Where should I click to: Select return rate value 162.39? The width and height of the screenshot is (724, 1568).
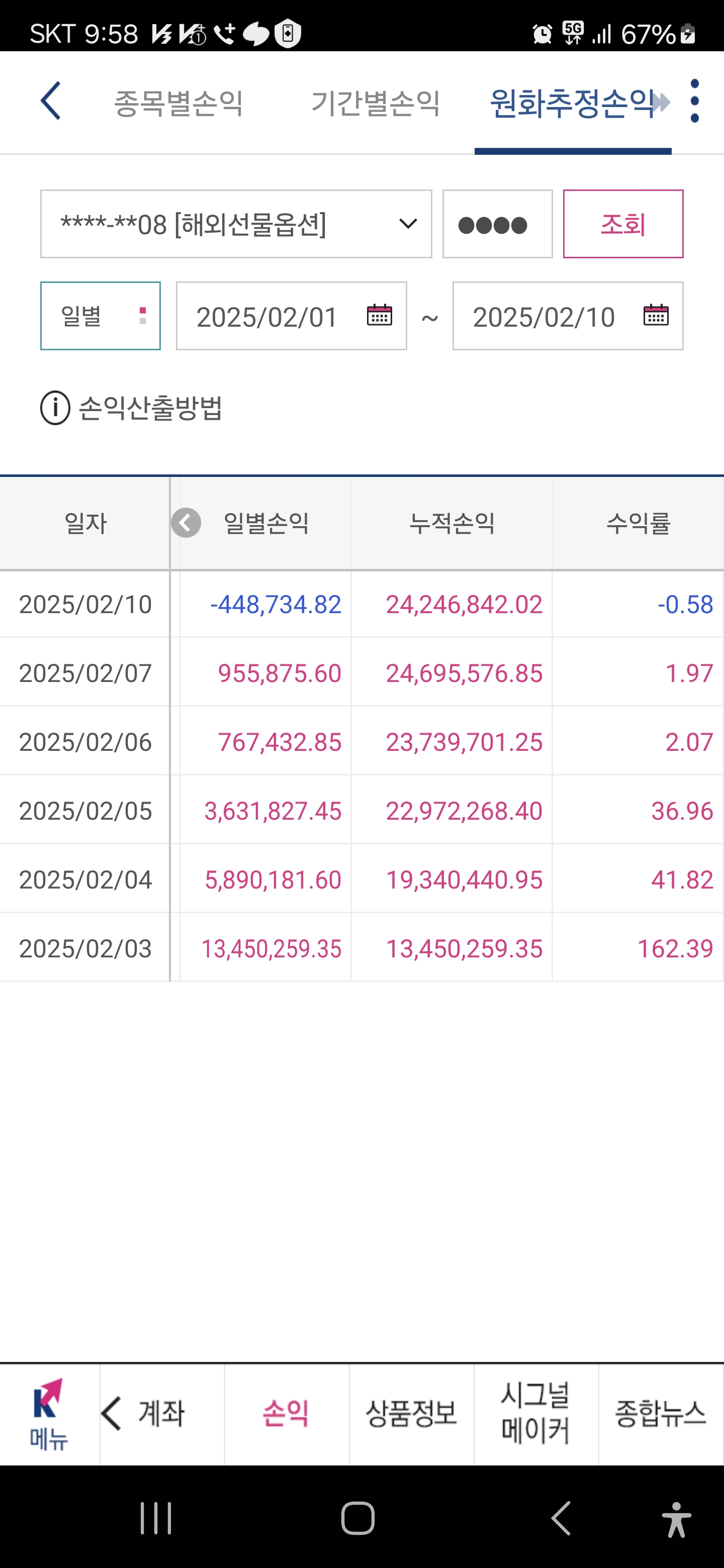click(675, 948)
